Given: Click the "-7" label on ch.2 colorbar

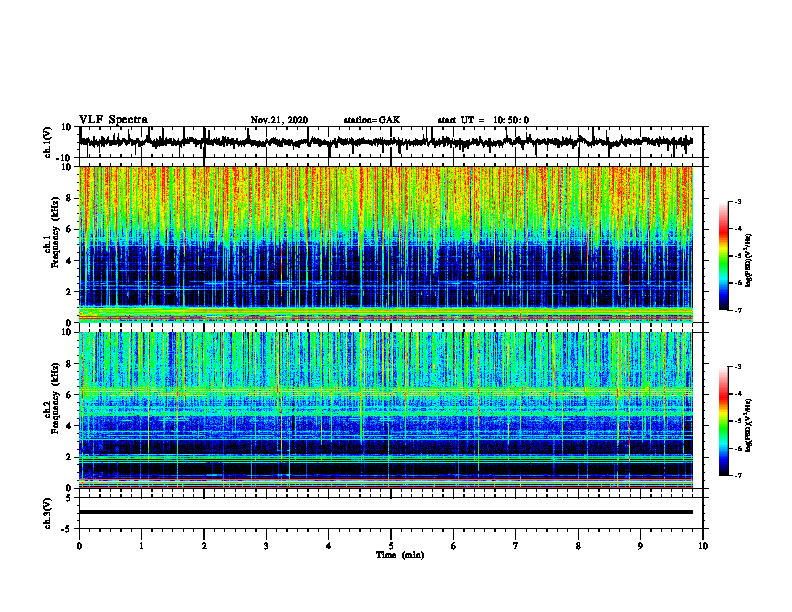Looking at the screenshot, I should tap(738, 475).
